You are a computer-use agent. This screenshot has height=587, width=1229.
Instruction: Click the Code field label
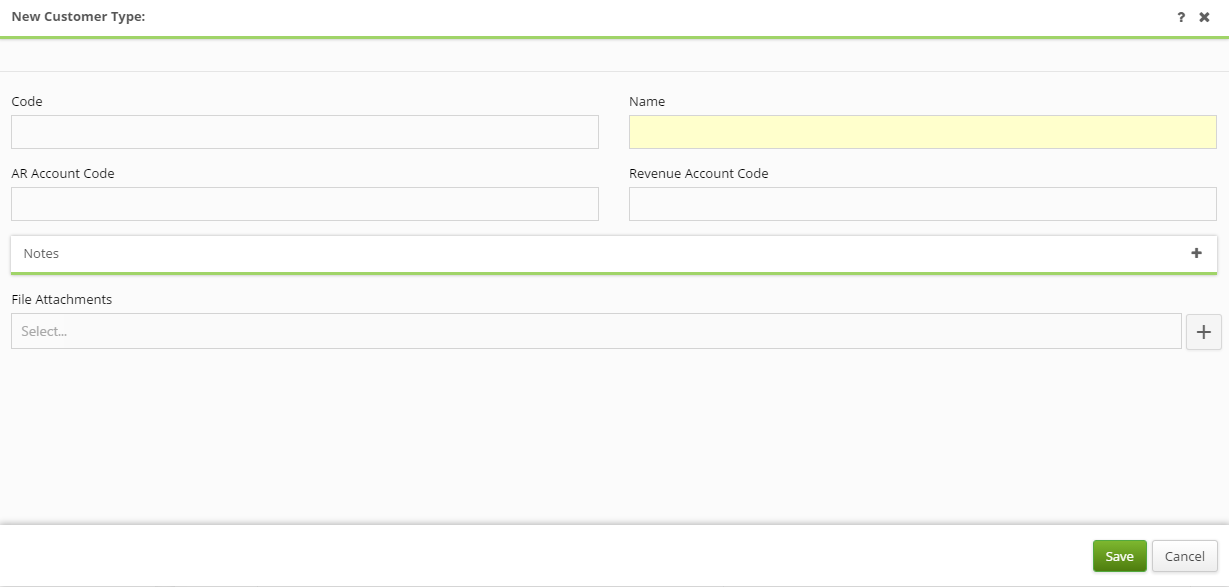[x=27, y=102]
